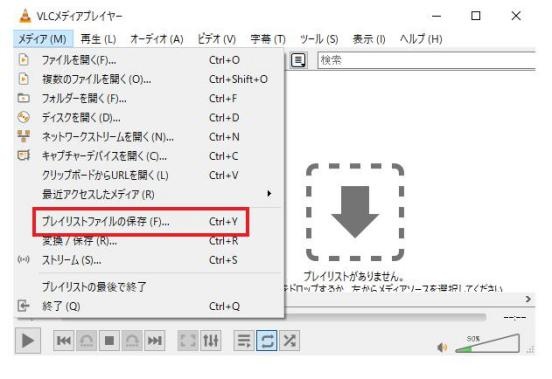
Task: Click the playlist scrollbar right arrow
Action: 528,299
